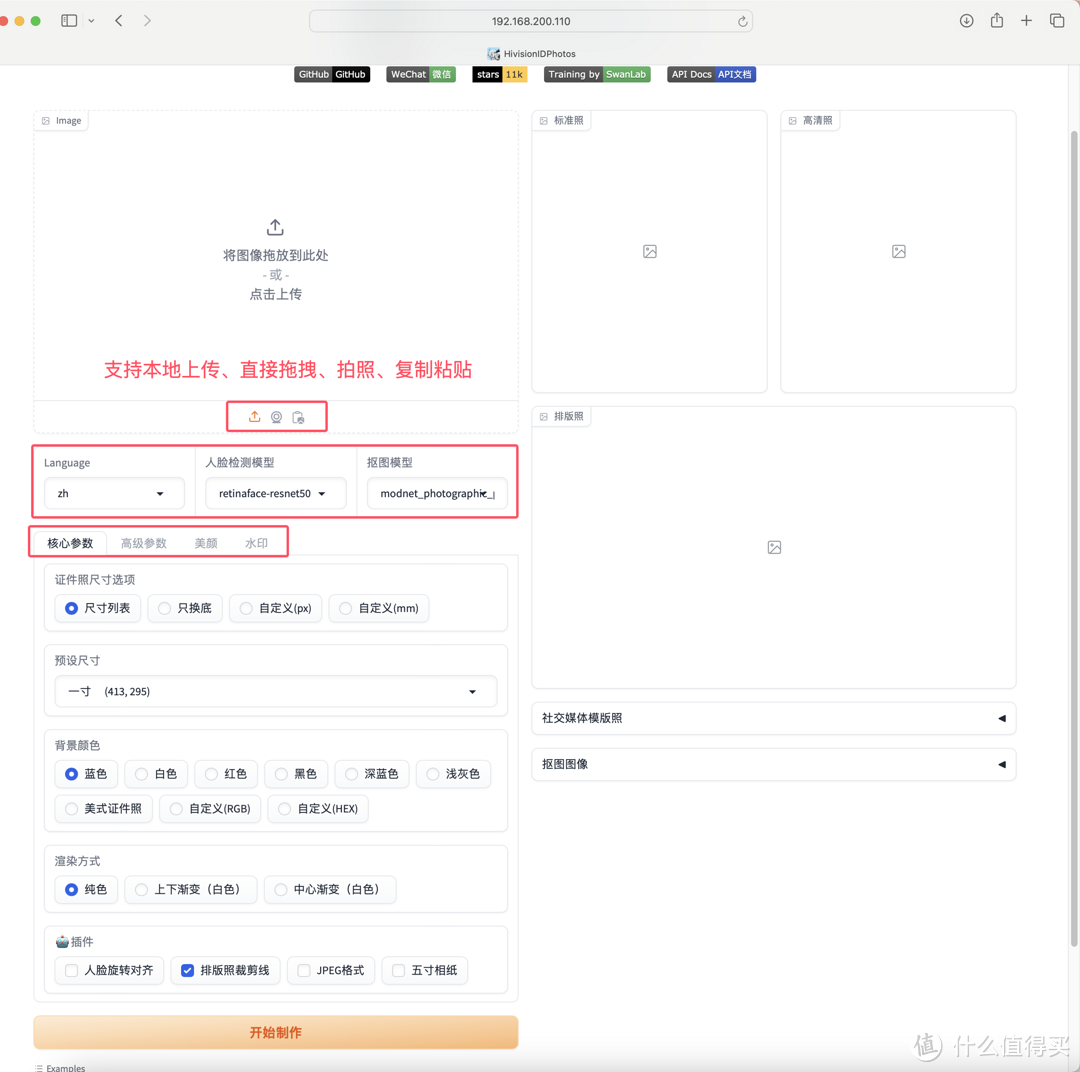Image resolution: width=1080 pixels, height=1072 pixels.
Task: Expand the 社交媒体模版照 section
Action: pyautogui.click(x=773, y=718)
